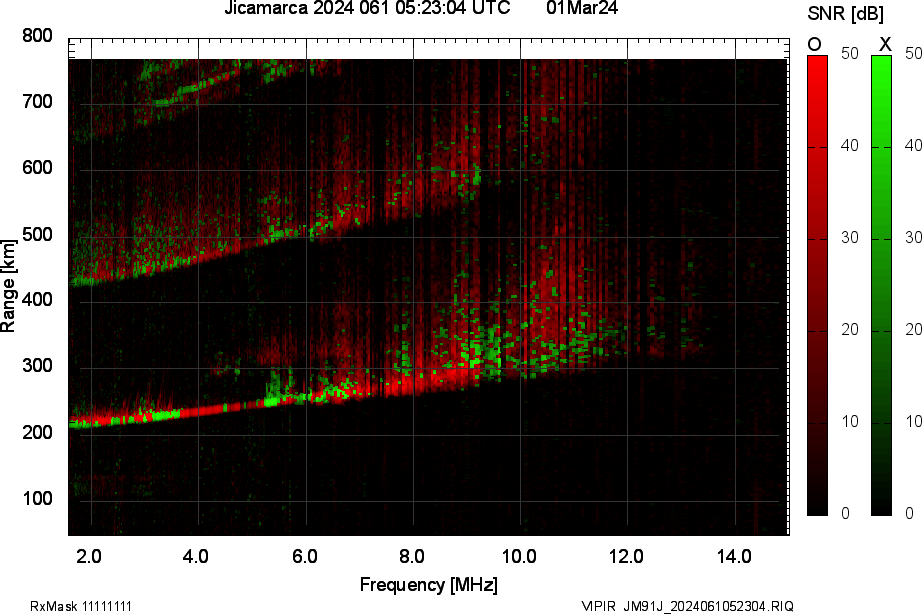The width and height of the screenshot is (922, 614).
Task: Click the 0 dB label on O scale
Action: point(846,513)
